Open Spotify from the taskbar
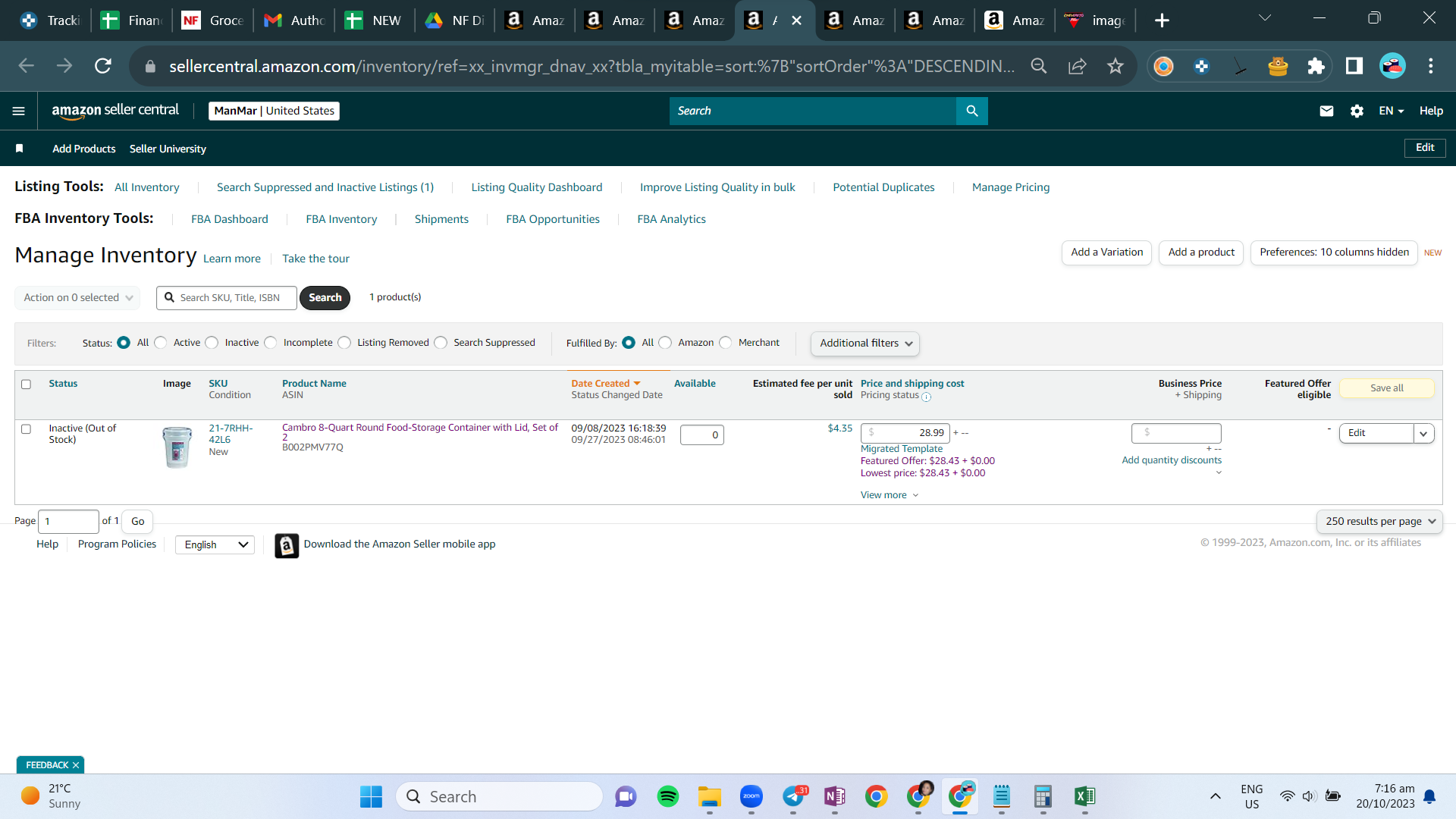 [x=667, y=796]
